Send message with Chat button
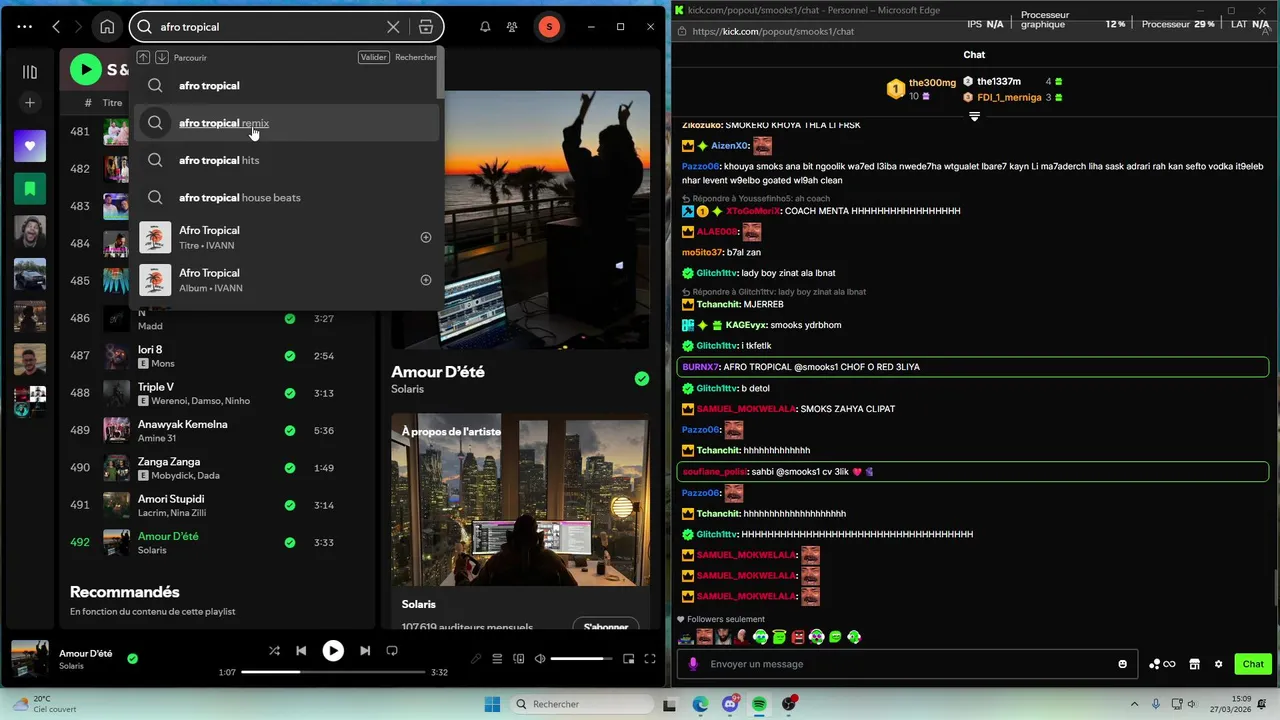The height and width of the screenshot is (720, 1280). (1253, 664)
